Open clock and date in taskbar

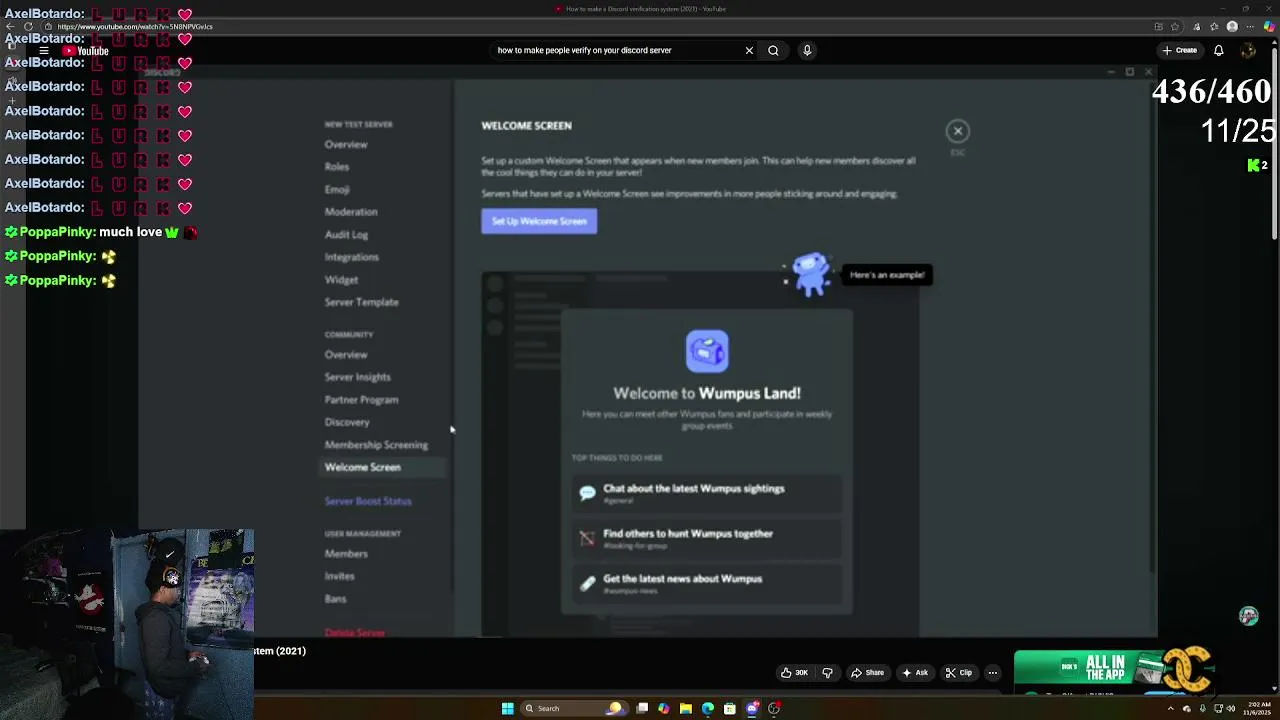pos(1257,708)
